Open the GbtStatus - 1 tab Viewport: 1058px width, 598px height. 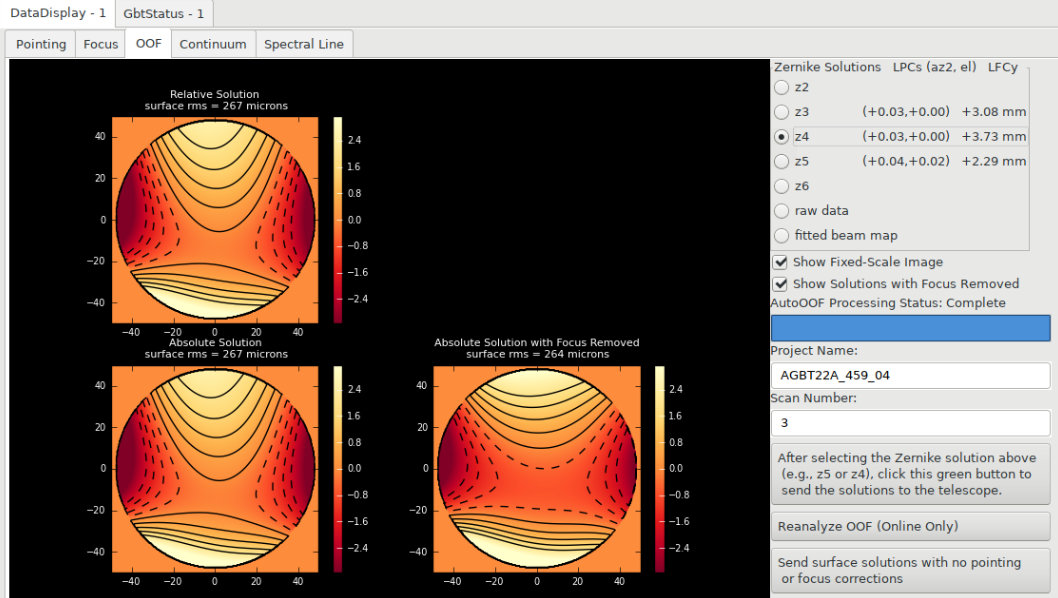pyautogui.click(x=163, y=13)
